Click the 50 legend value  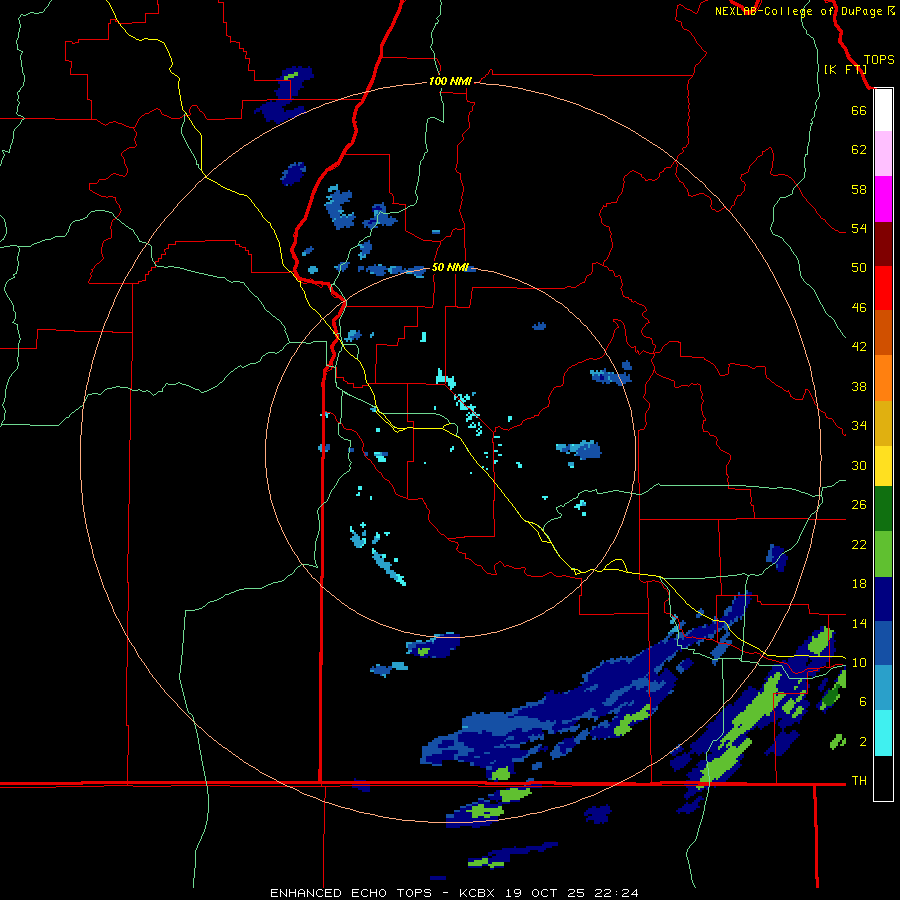click(859, 267)
